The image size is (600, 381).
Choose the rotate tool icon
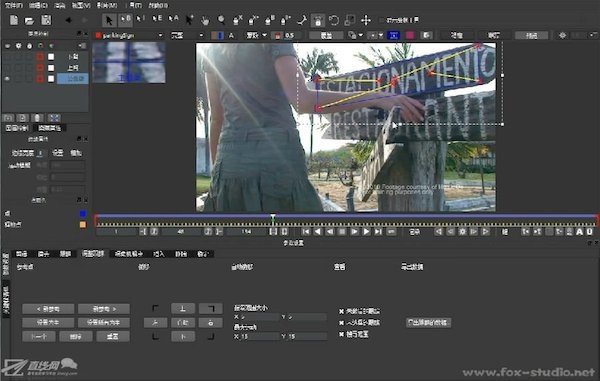pyautogui.click(x=334, y=20)
